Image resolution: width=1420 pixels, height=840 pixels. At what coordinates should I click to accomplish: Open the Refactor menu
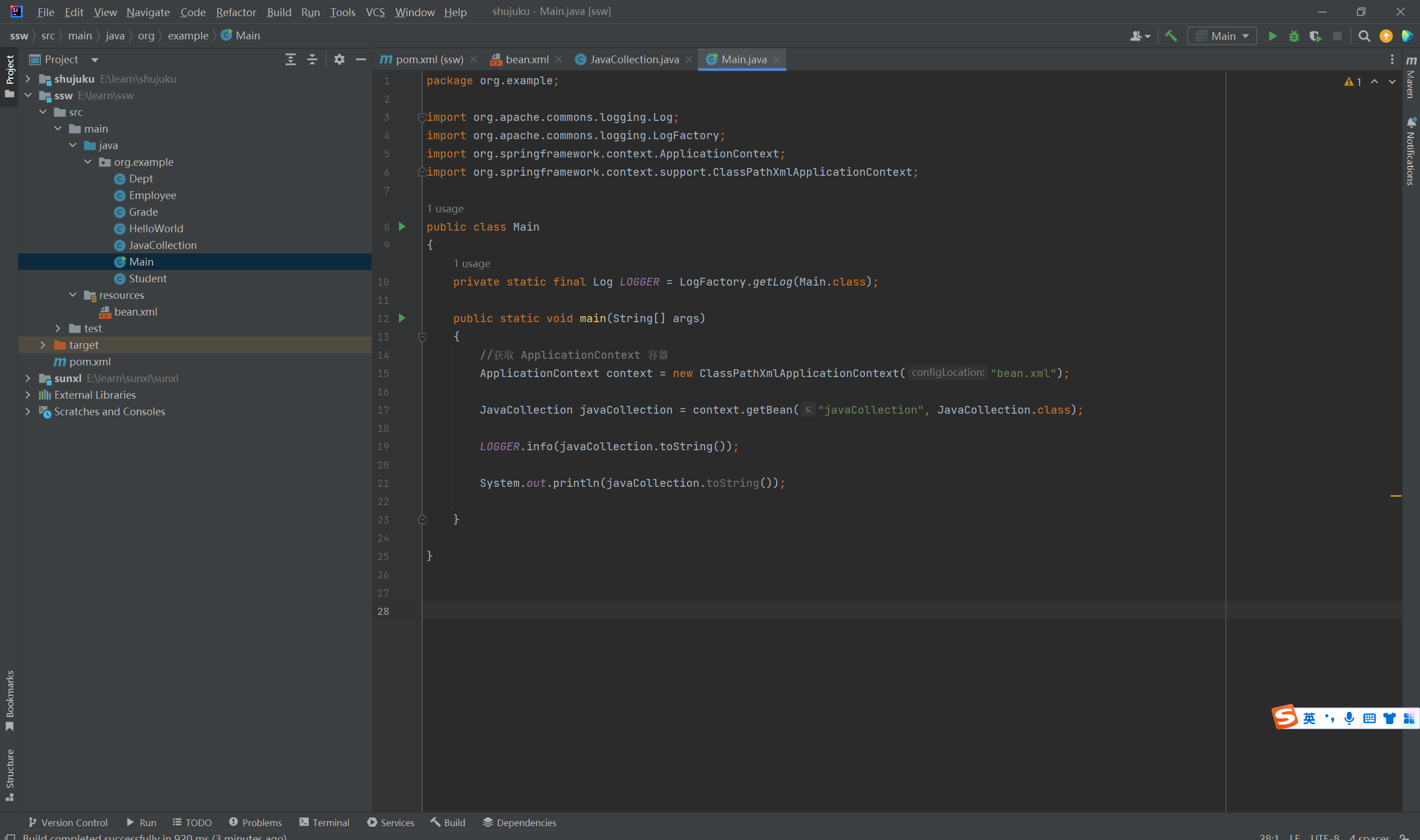pos(236,12)
